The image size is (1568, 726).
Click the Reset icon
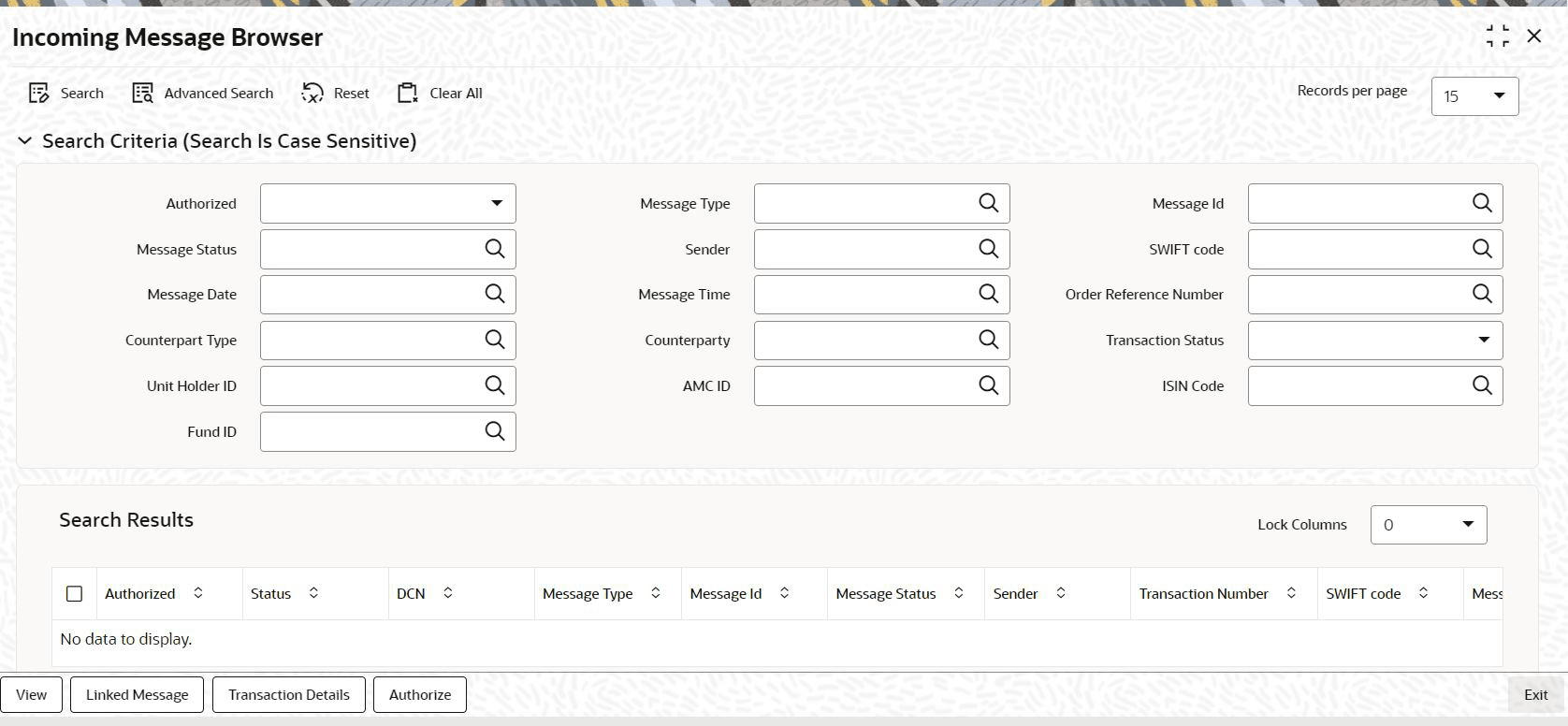tap(312, 93)
